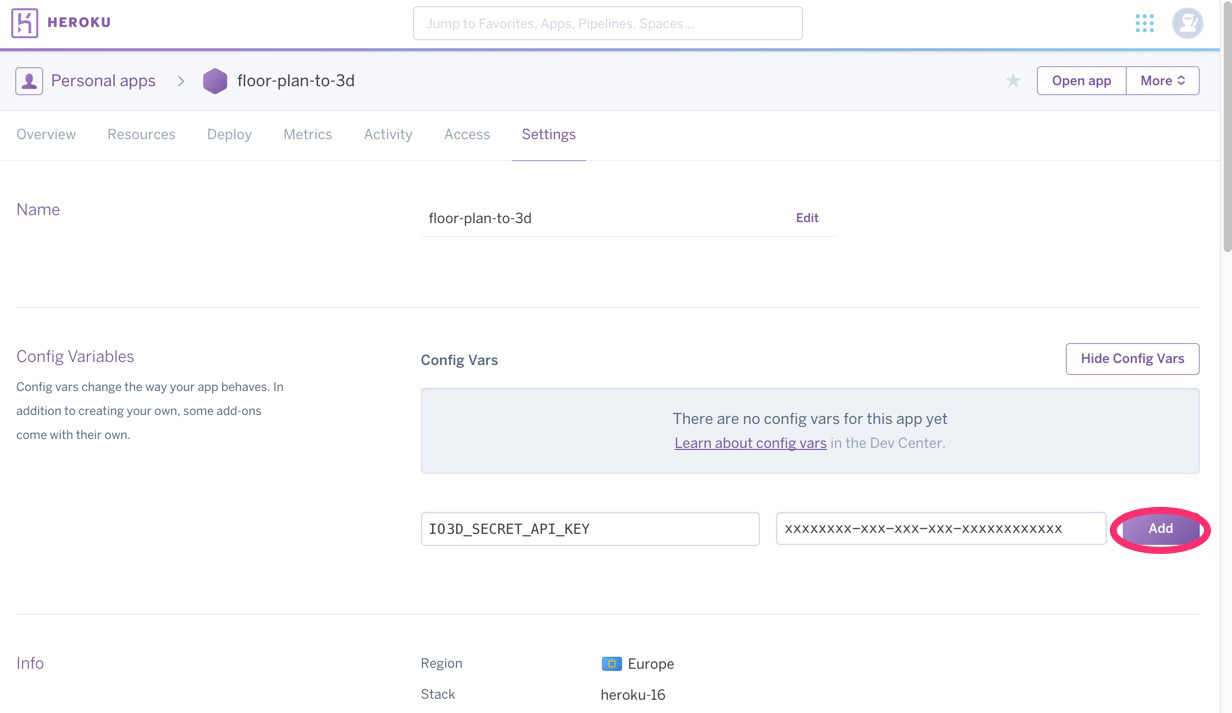Screen dimensions: 1232x713
Task: Click the purple hexagon app icon
Action: pos(215,81)
